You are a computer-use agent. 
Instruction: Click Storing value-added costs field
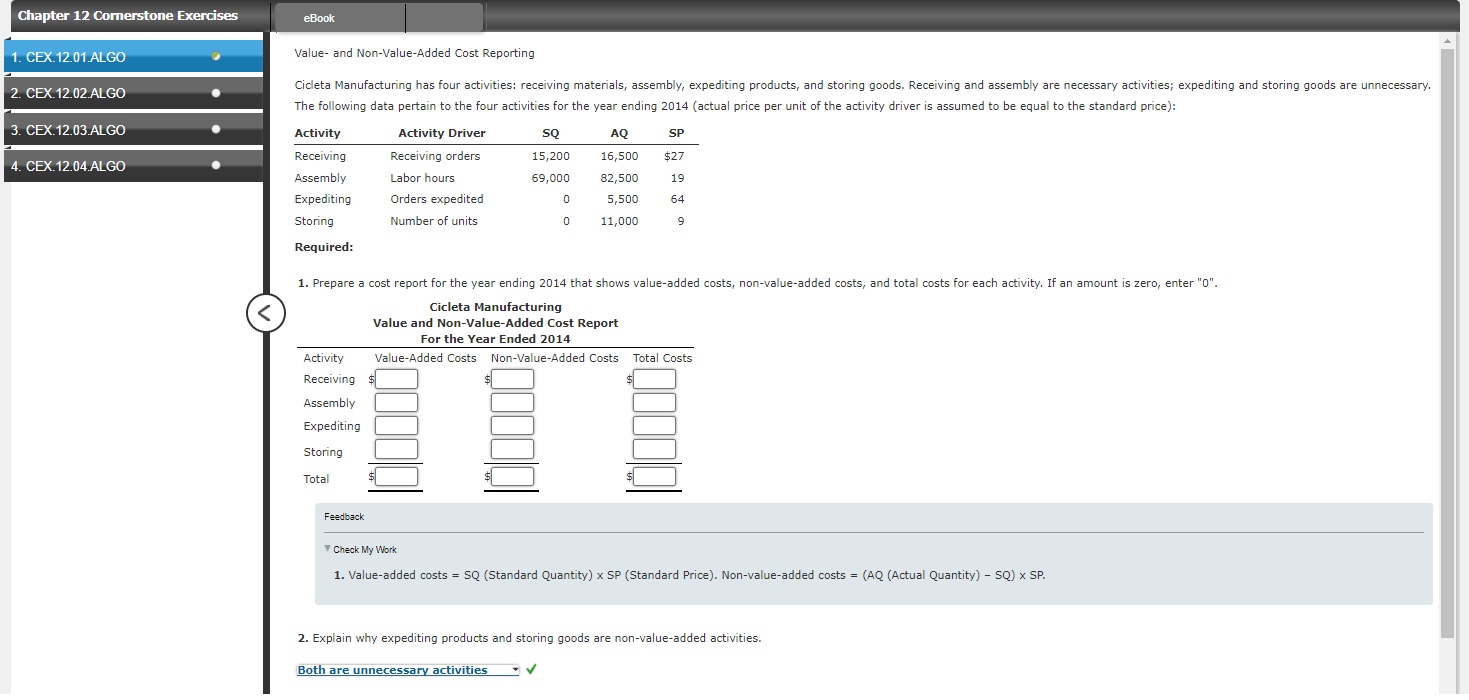coord(397,449)
